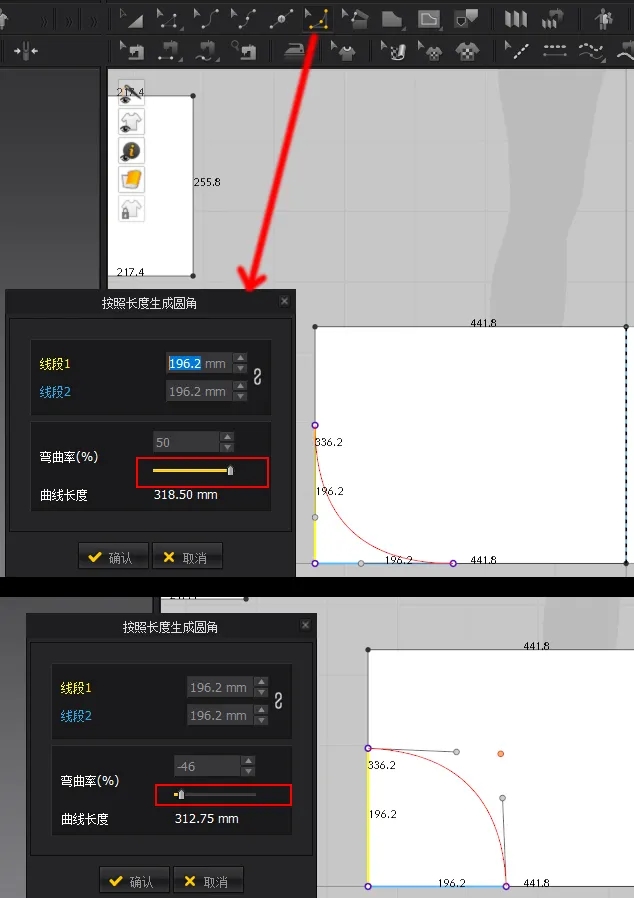This screenshot has height=898, width=634.
Task: Increase 线段2 value in the 318.50 mm dialog
Action: (x=241, y=387)
